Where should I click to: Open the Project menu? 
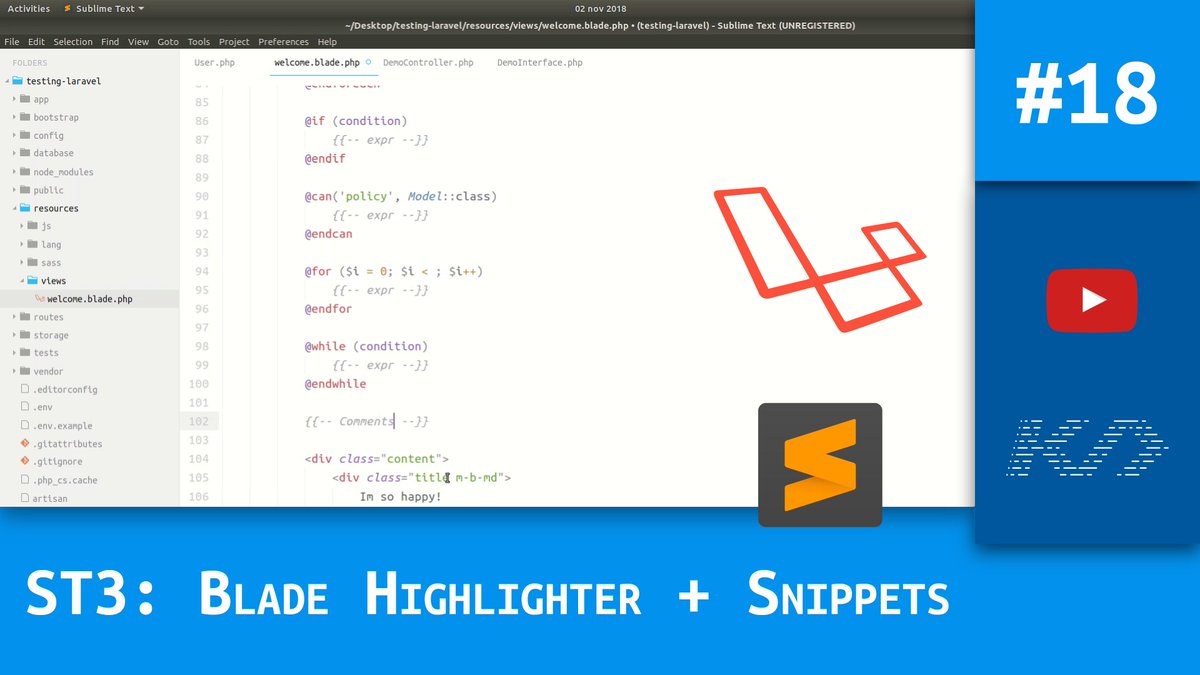coord(234,42)
